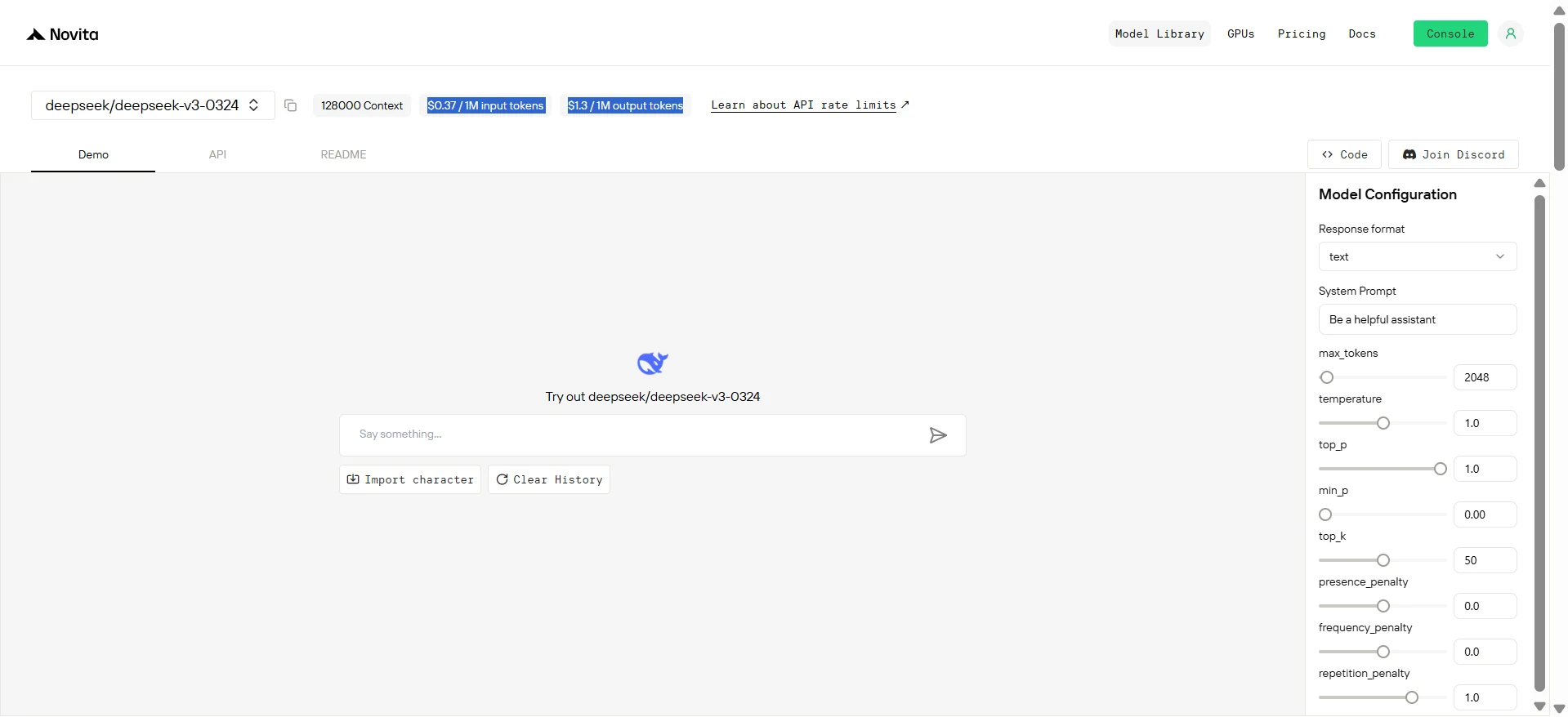Switch to the Demo tab
1568x717 pixels.
[x=93, y=154]
